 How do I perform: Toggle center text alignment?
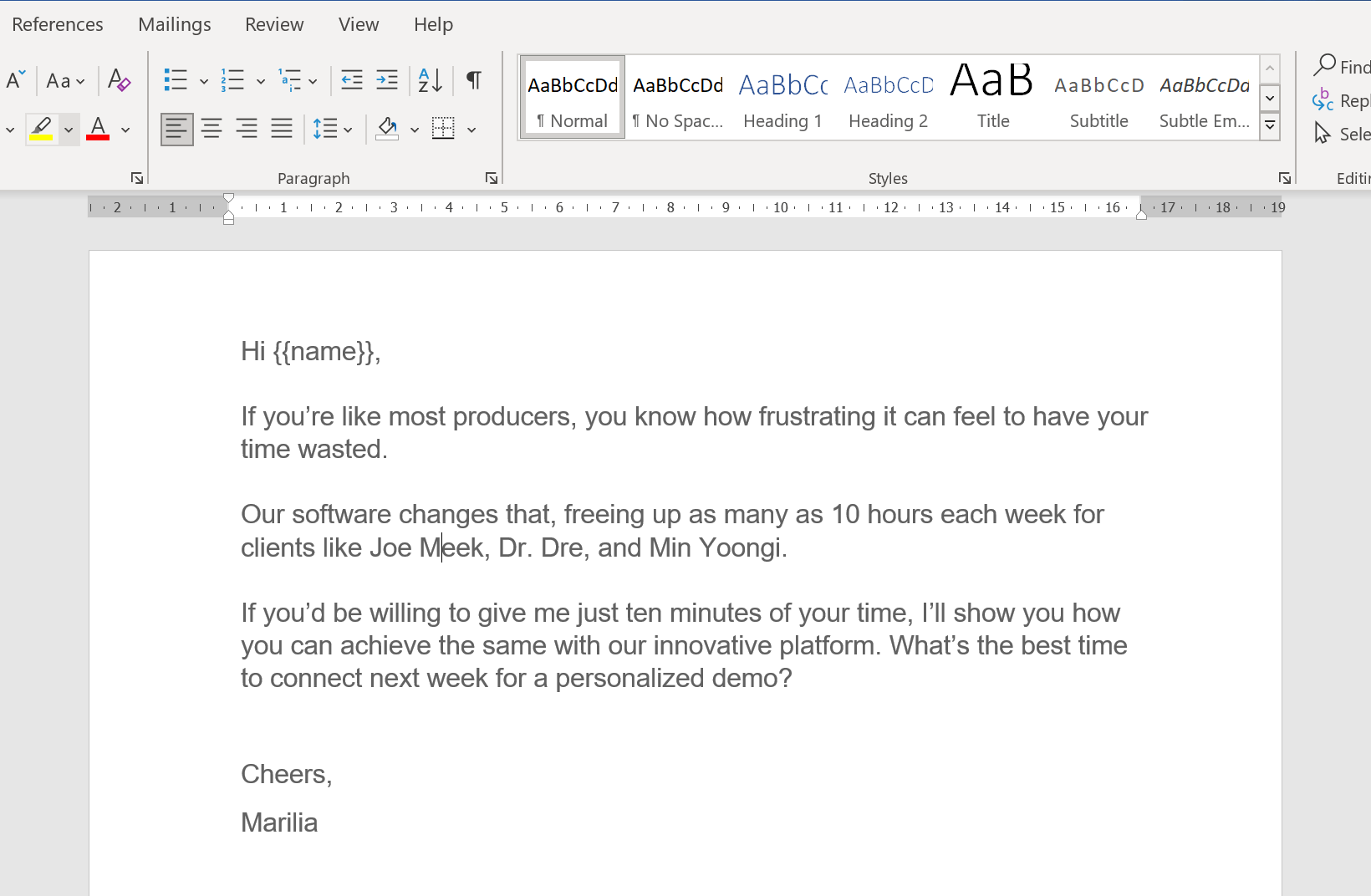212,129
